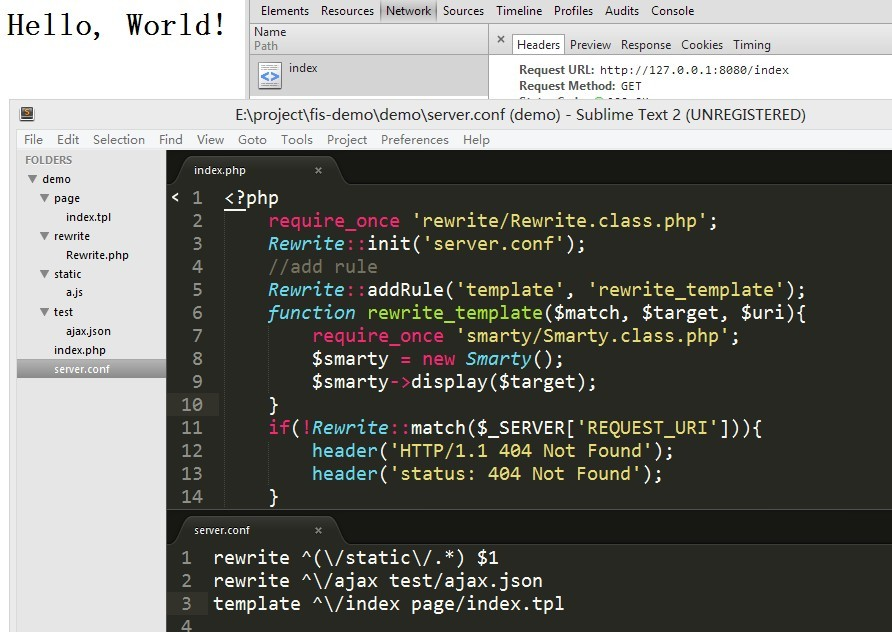This screenshot has height=632, width=892.
Task: Click the Hello, World! page text
Action: tap(117, 24)
